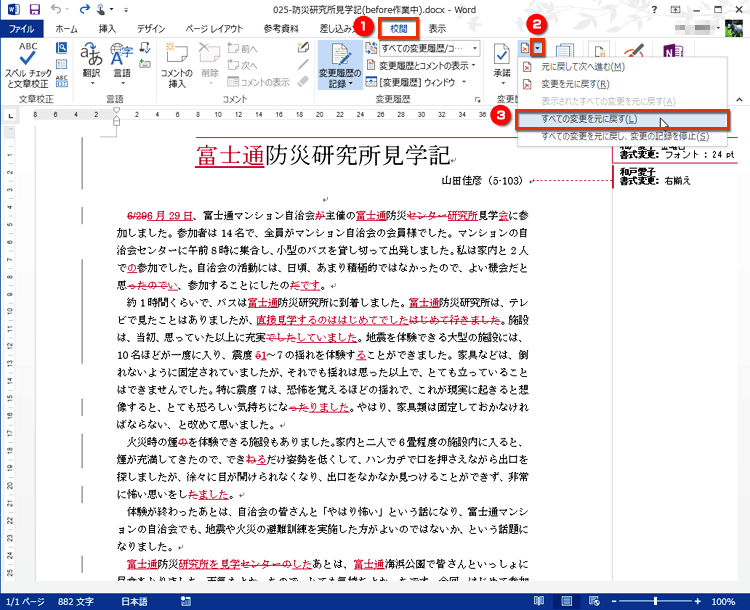Screen dimensions: 750x610
Task: Open linked notes OneNote icon
Action: (673, 51)
